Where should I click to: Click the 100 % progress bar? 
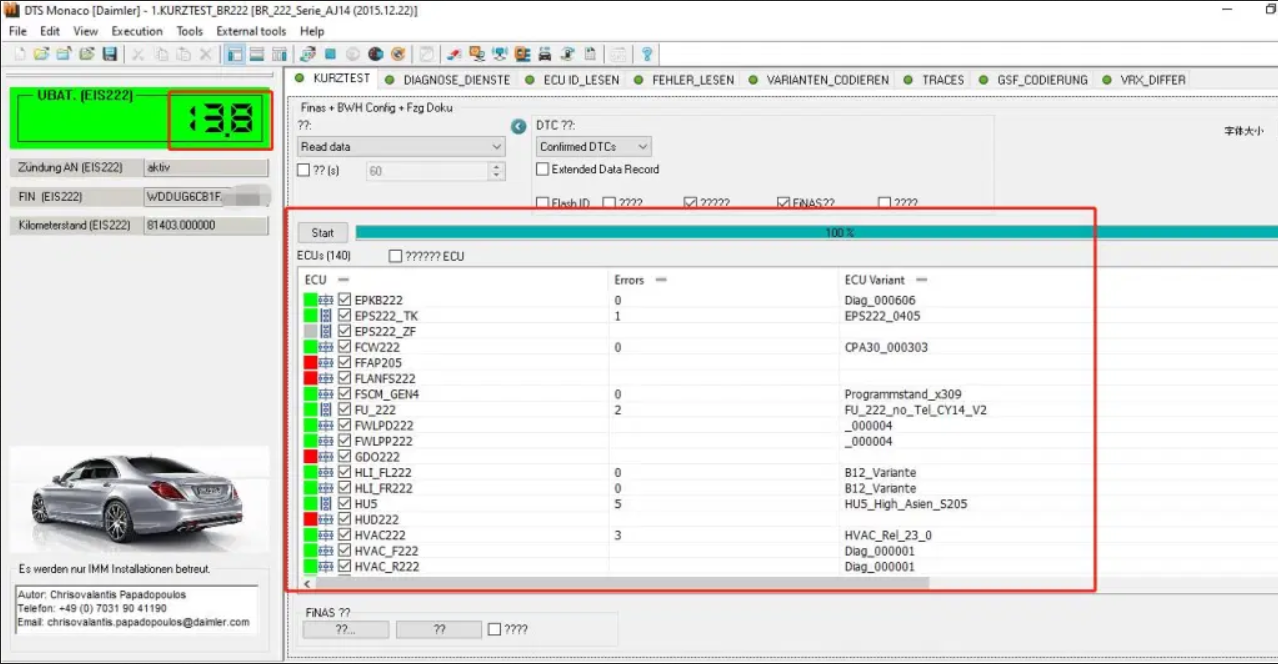point(816,232)
